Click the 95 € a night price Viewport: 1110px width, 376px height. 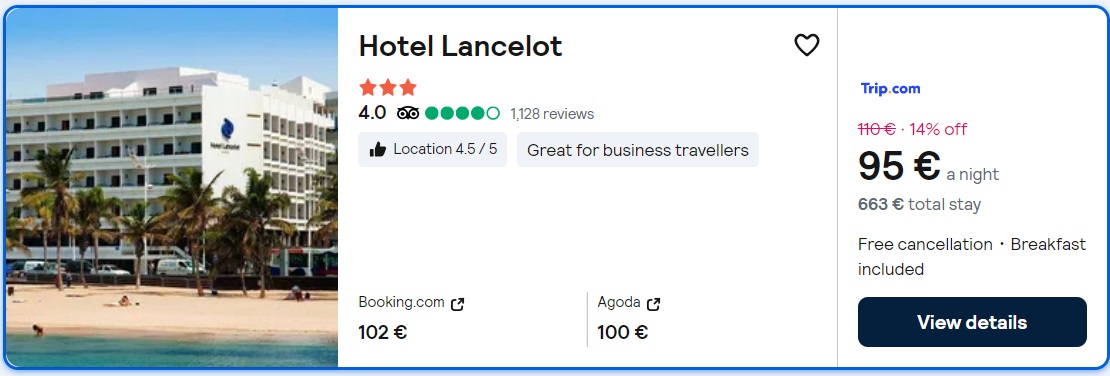928,166
